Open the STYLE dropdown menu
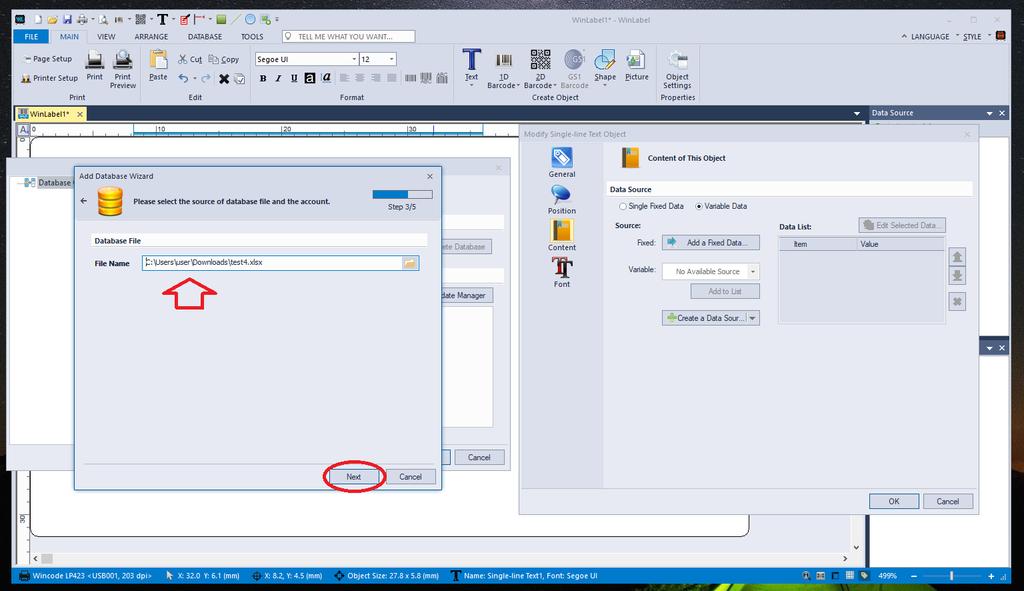The width and height of the screenshot is (1024, 591). point(972,37)
